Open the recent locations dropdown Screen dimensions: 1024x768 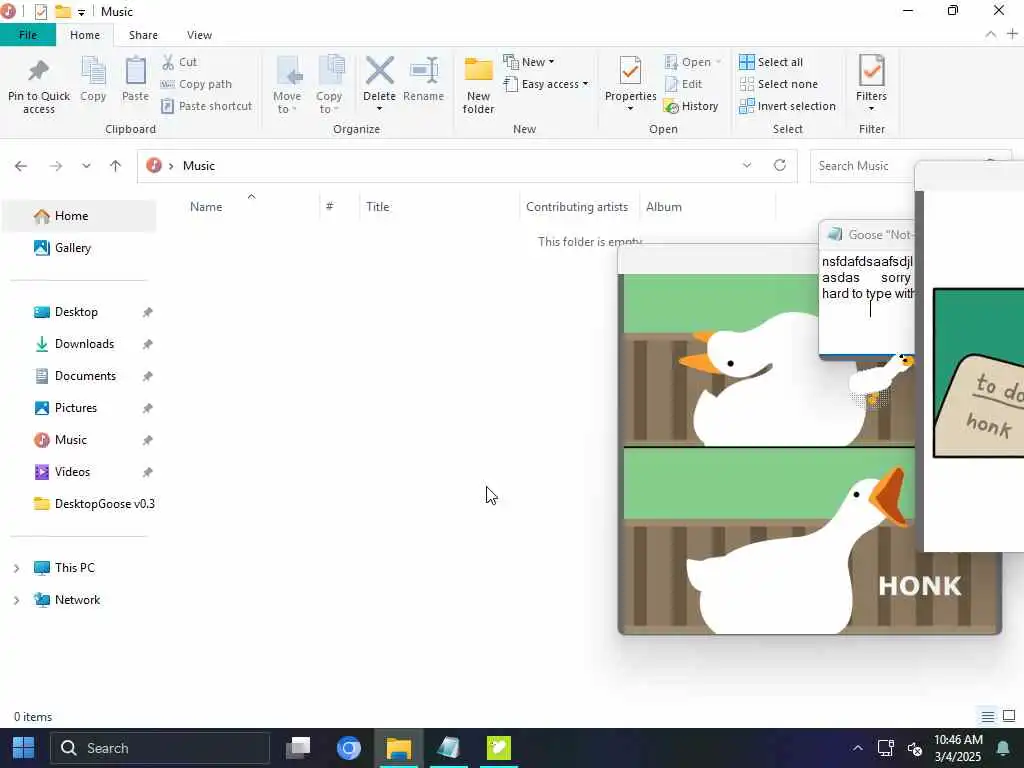[86, 166]
